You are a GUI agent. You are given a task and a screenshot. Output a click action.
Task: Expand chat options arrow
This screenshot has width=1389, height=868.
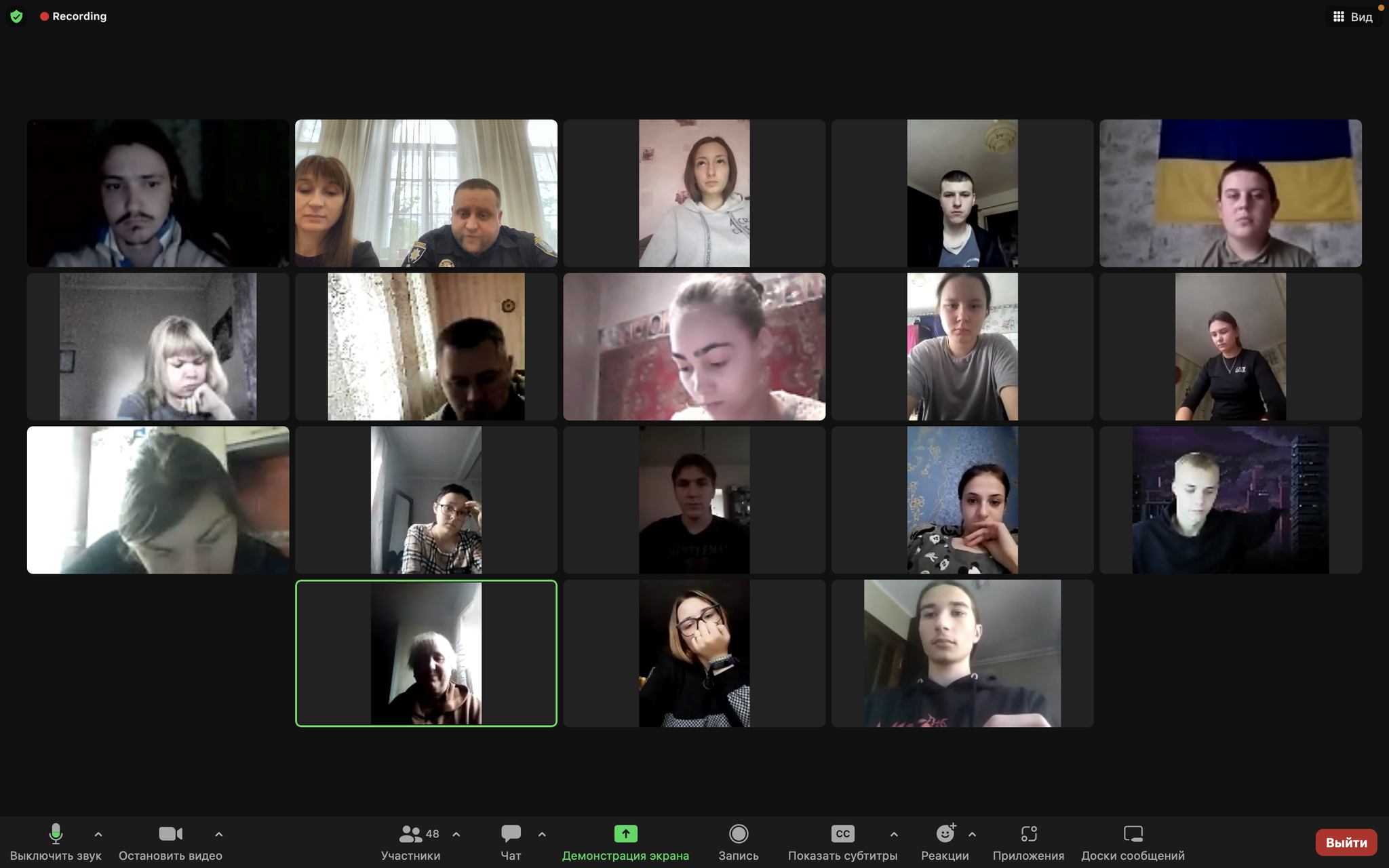click(542, 834)
